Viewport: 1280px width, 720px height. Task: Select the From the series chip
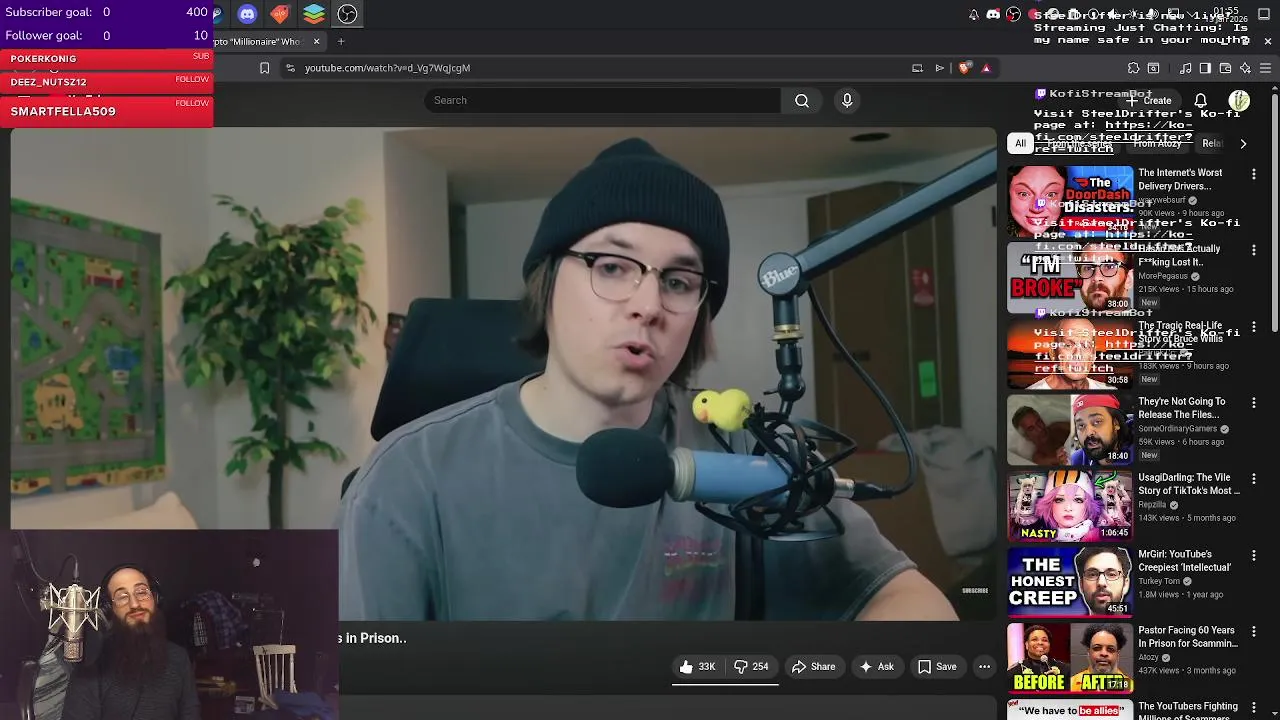(1080, 143)
